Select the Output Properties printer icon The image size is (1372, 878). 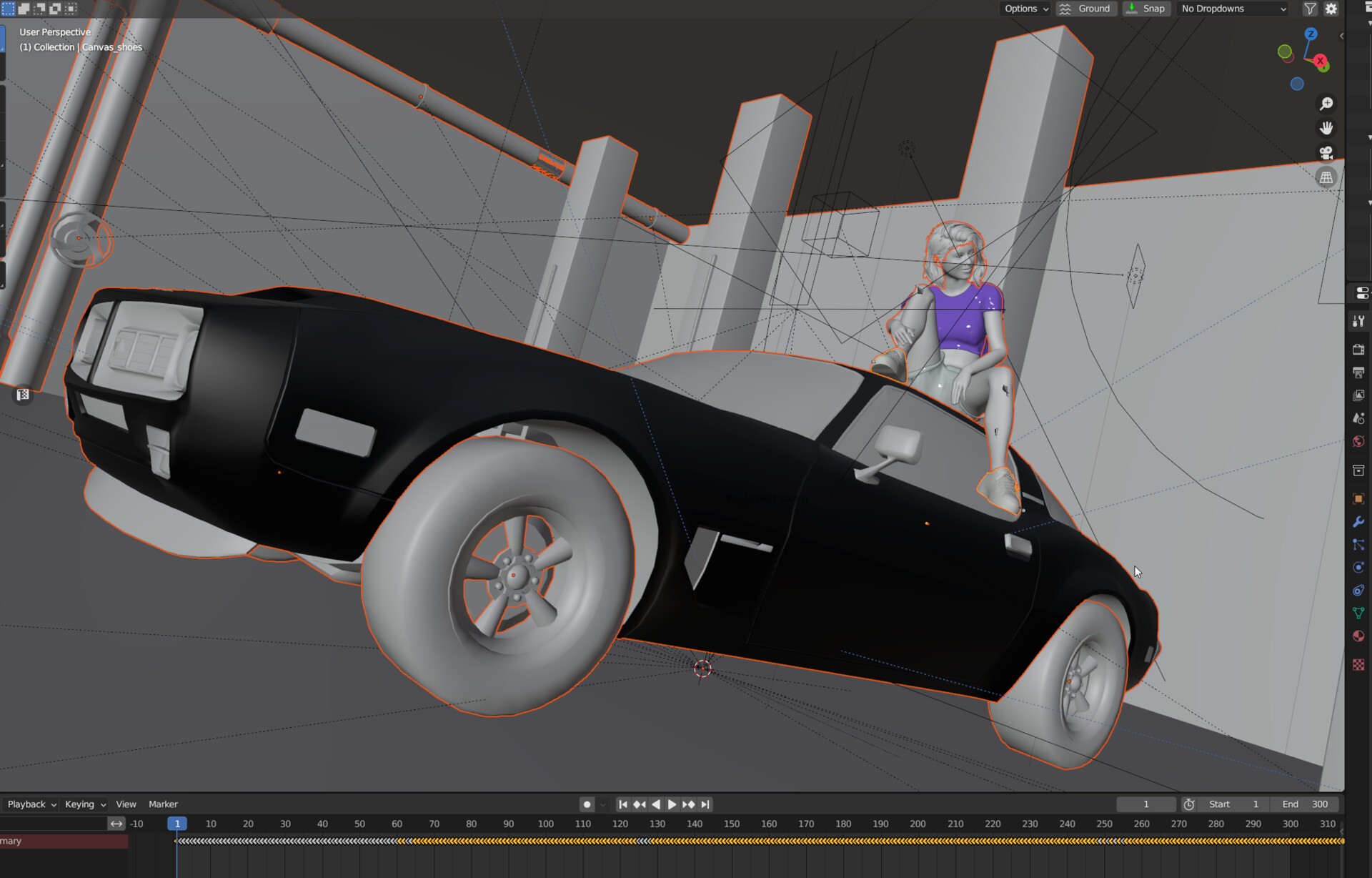coord(1358,373)
